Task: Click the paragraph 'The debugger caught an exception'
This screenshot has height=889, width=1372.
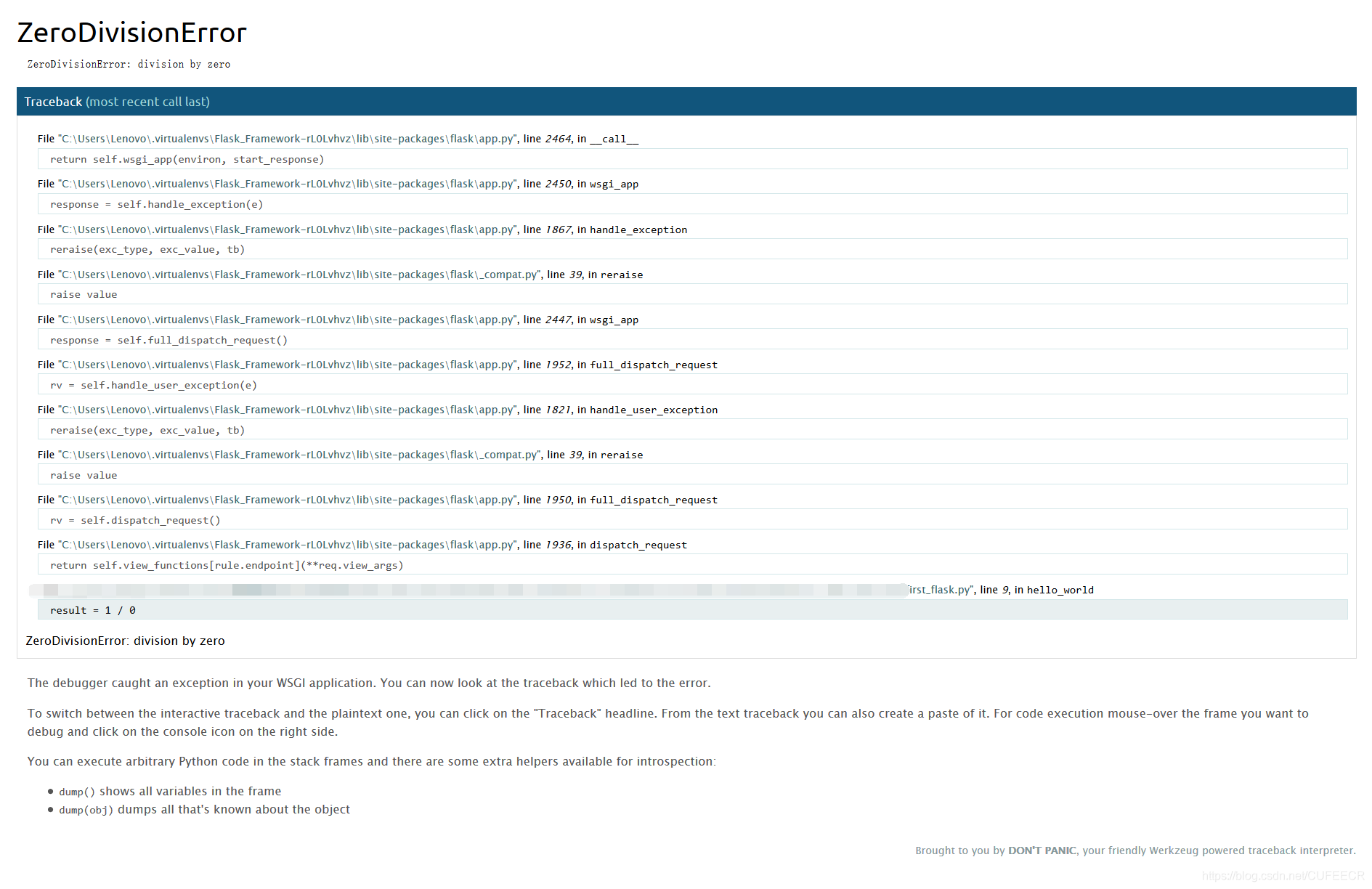Action: 369,683
